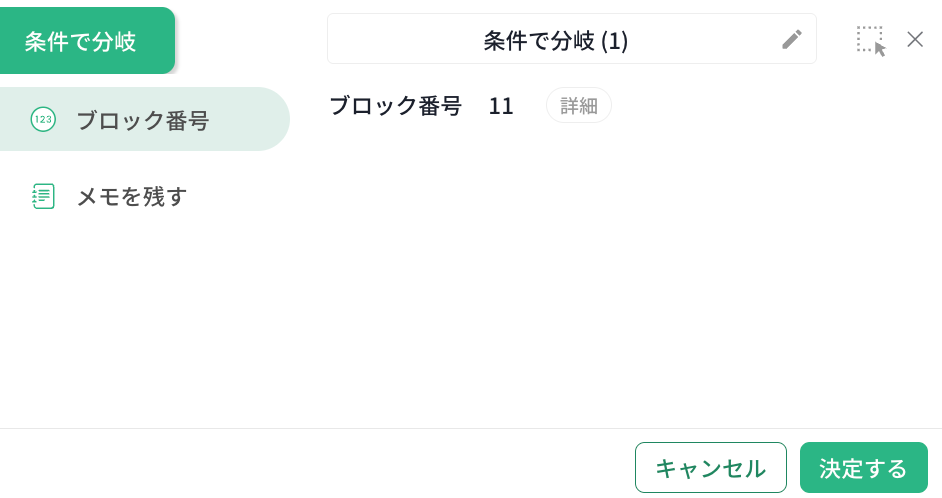Open the 詳細 details button

pos(579,106)
